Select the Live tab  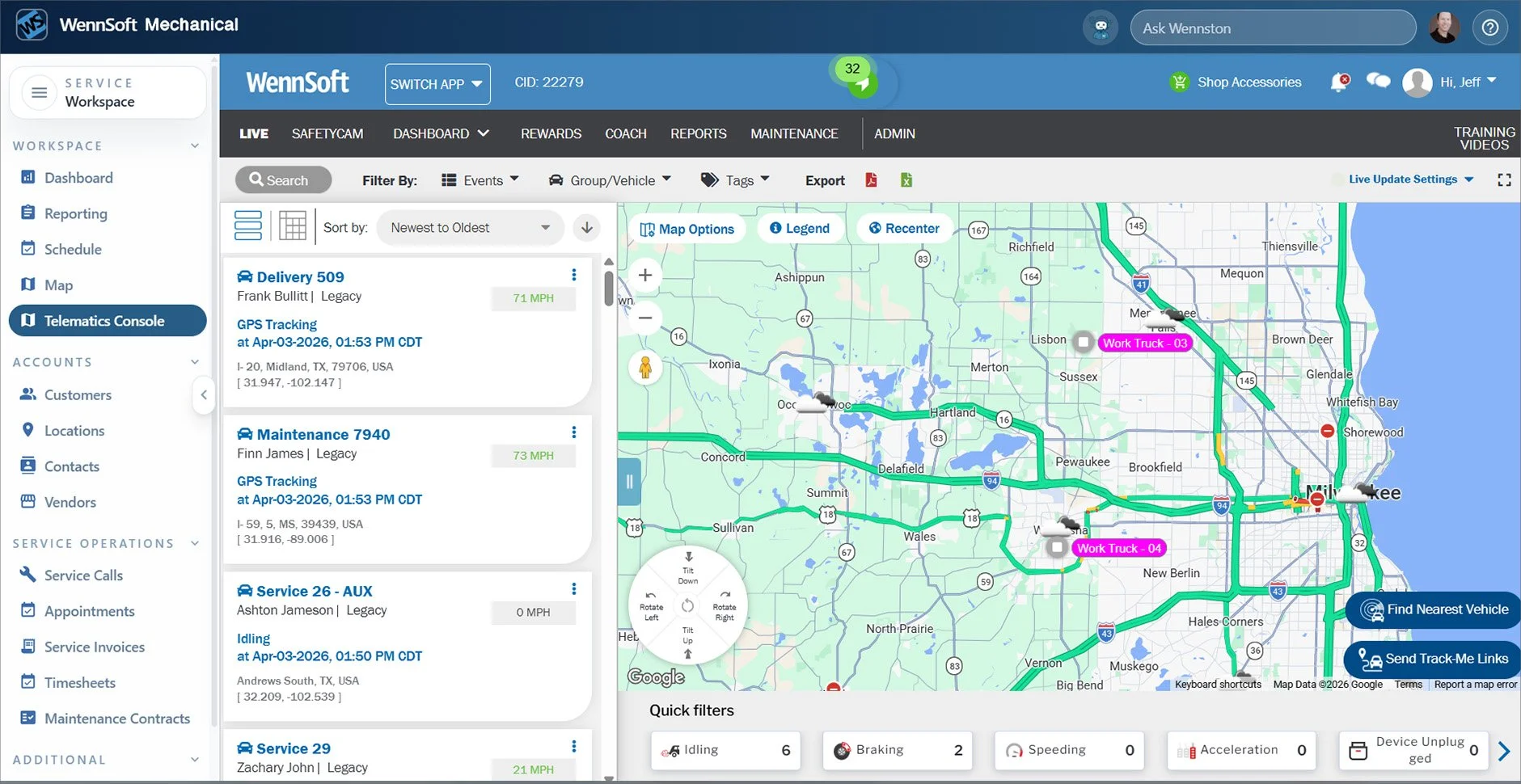[x=254, y=133]
